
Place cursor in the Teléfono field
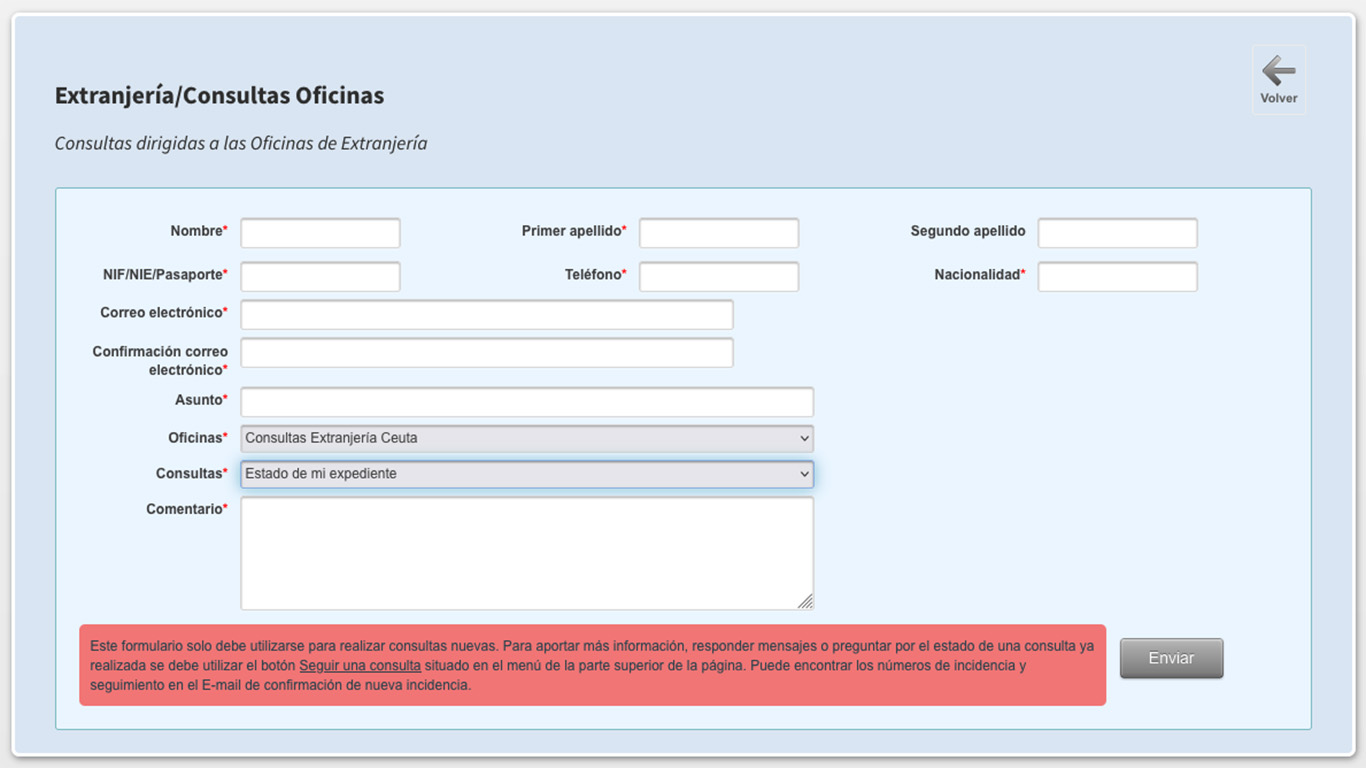719,277
